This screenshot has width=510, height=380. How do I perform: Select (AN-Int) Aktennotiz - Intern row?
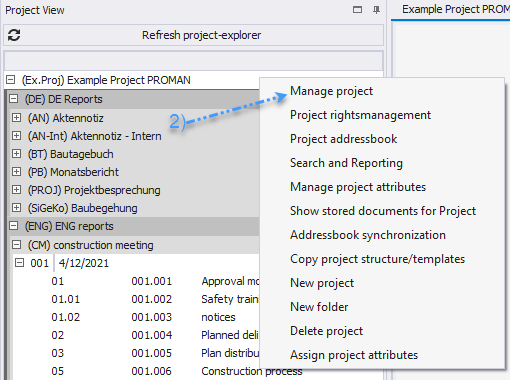pos(95,136)
